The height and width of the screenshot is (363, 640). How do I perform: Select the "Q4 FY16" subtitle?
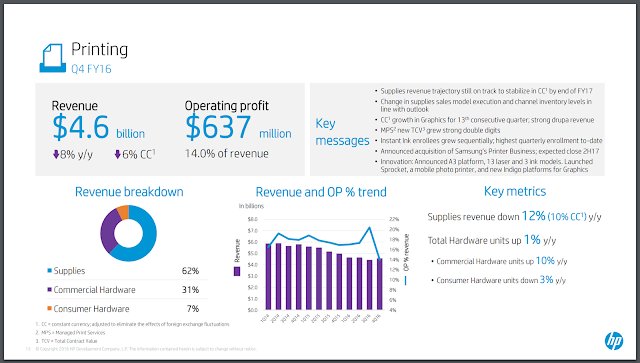click(x=91, y=69)
